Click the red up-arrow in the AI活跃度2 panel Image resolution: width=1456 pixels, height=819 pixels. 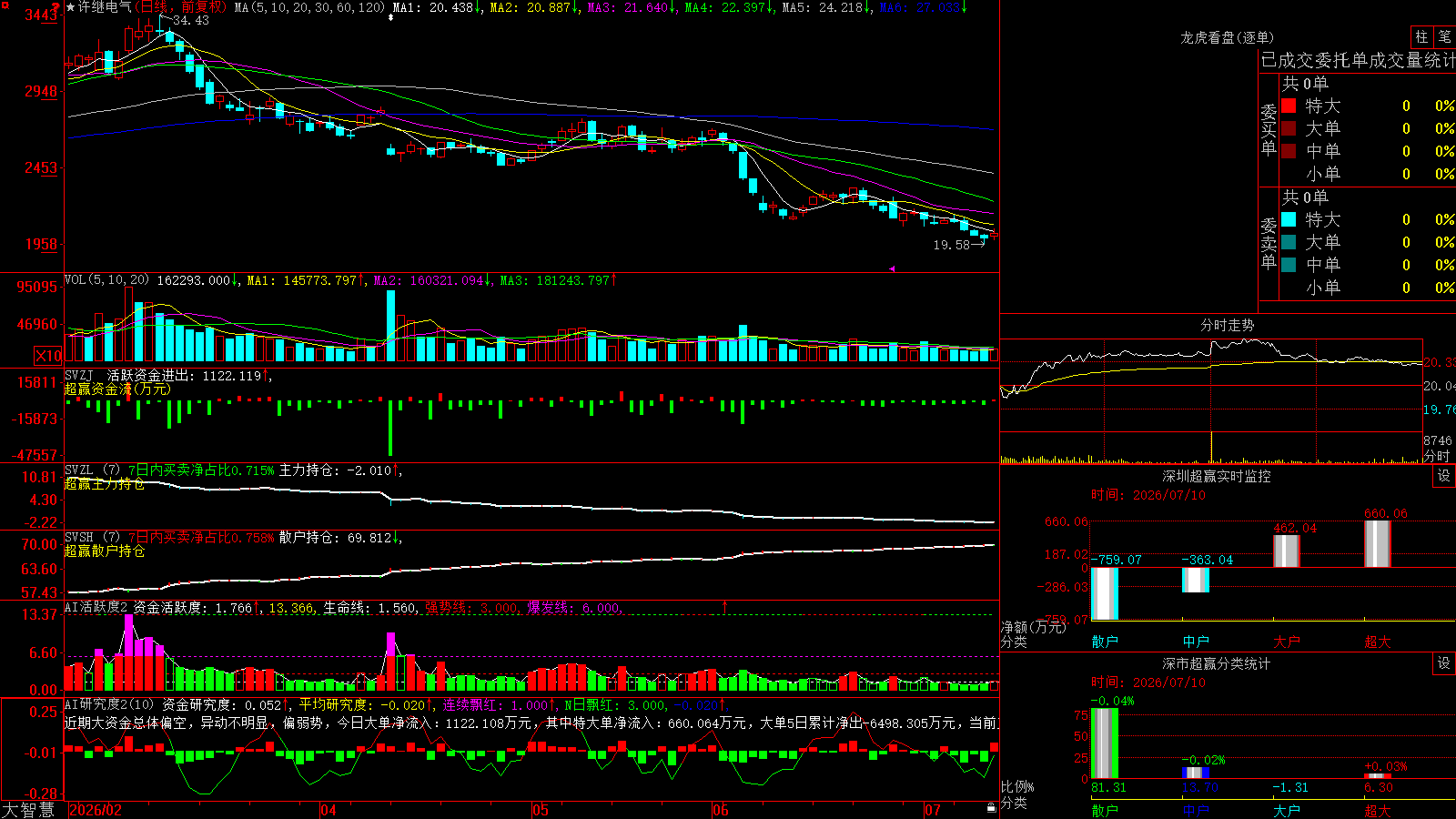[x=725, y=606]
